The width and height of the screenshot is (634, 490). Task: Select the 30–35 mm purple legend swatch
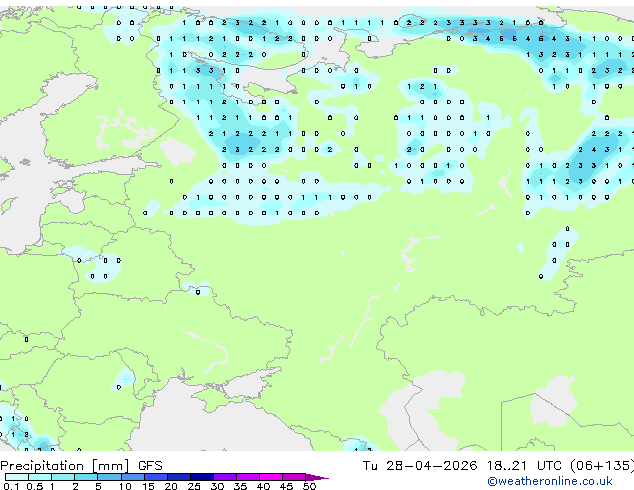pyautogui.click(x=224, y=477)
